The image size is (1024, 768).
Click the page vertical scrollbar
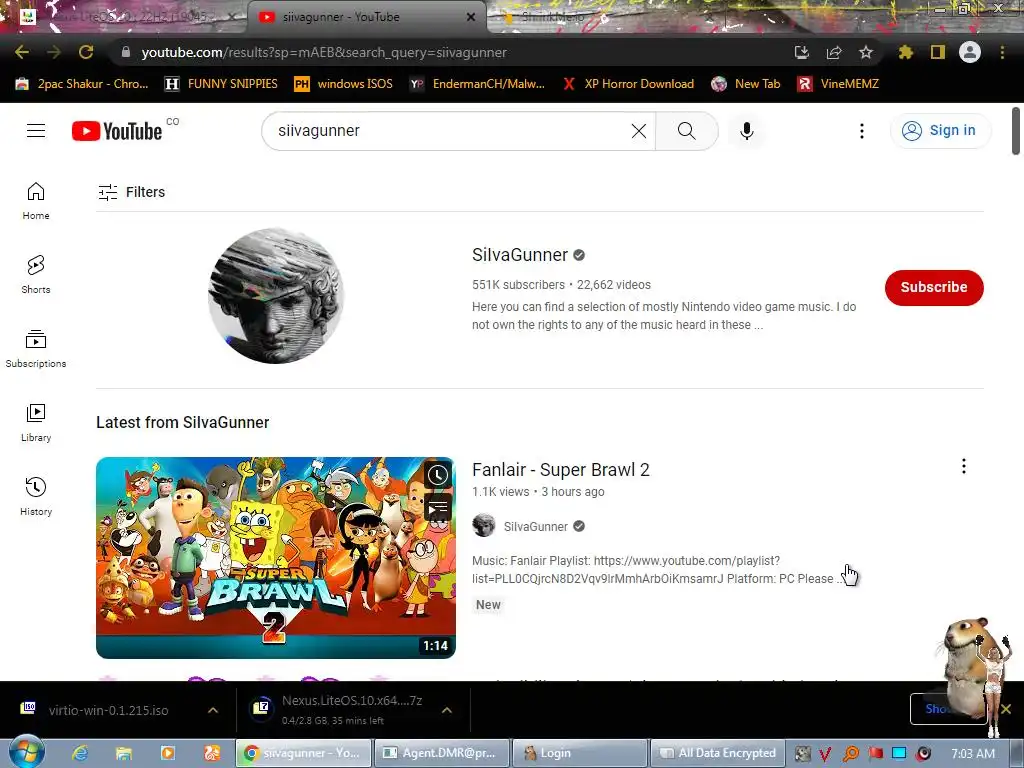click(x=1016, y=131)
